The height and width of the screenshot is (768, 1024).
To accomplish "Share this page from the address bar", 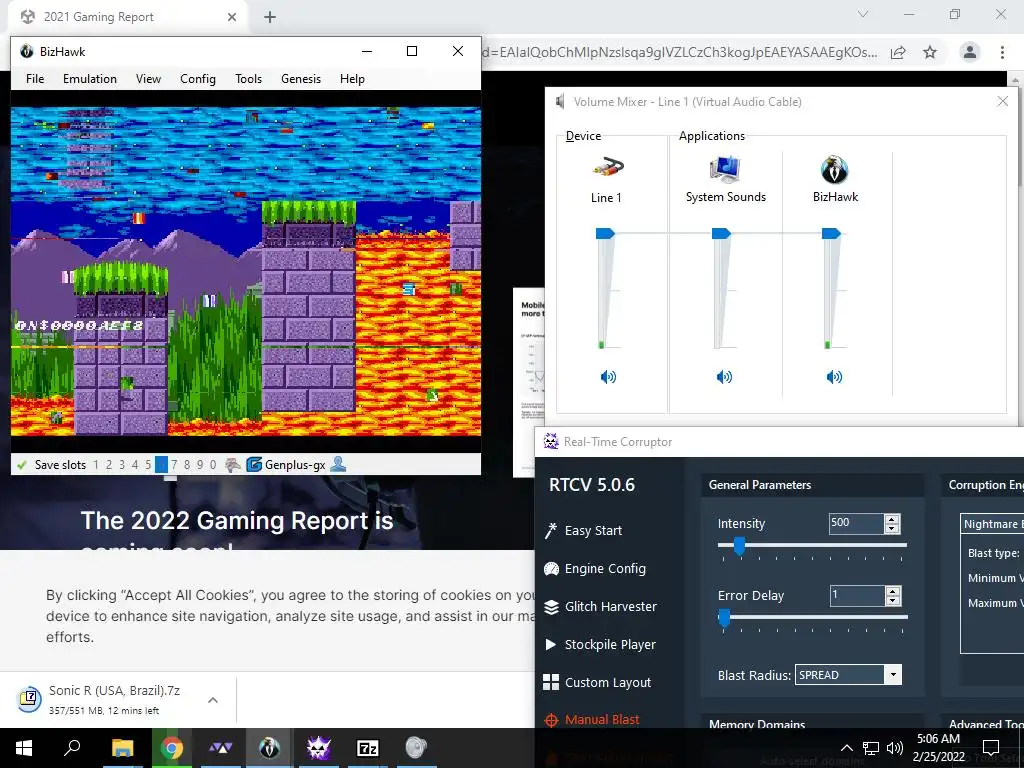I will pos(898,52).
